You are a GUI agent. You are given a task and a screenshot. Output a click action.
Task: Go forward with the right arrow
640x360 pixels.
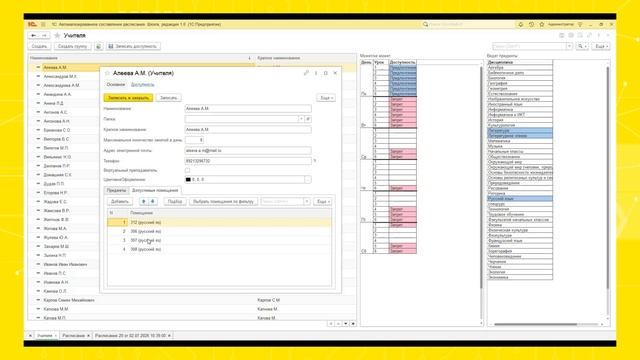[x=44, y=36]
